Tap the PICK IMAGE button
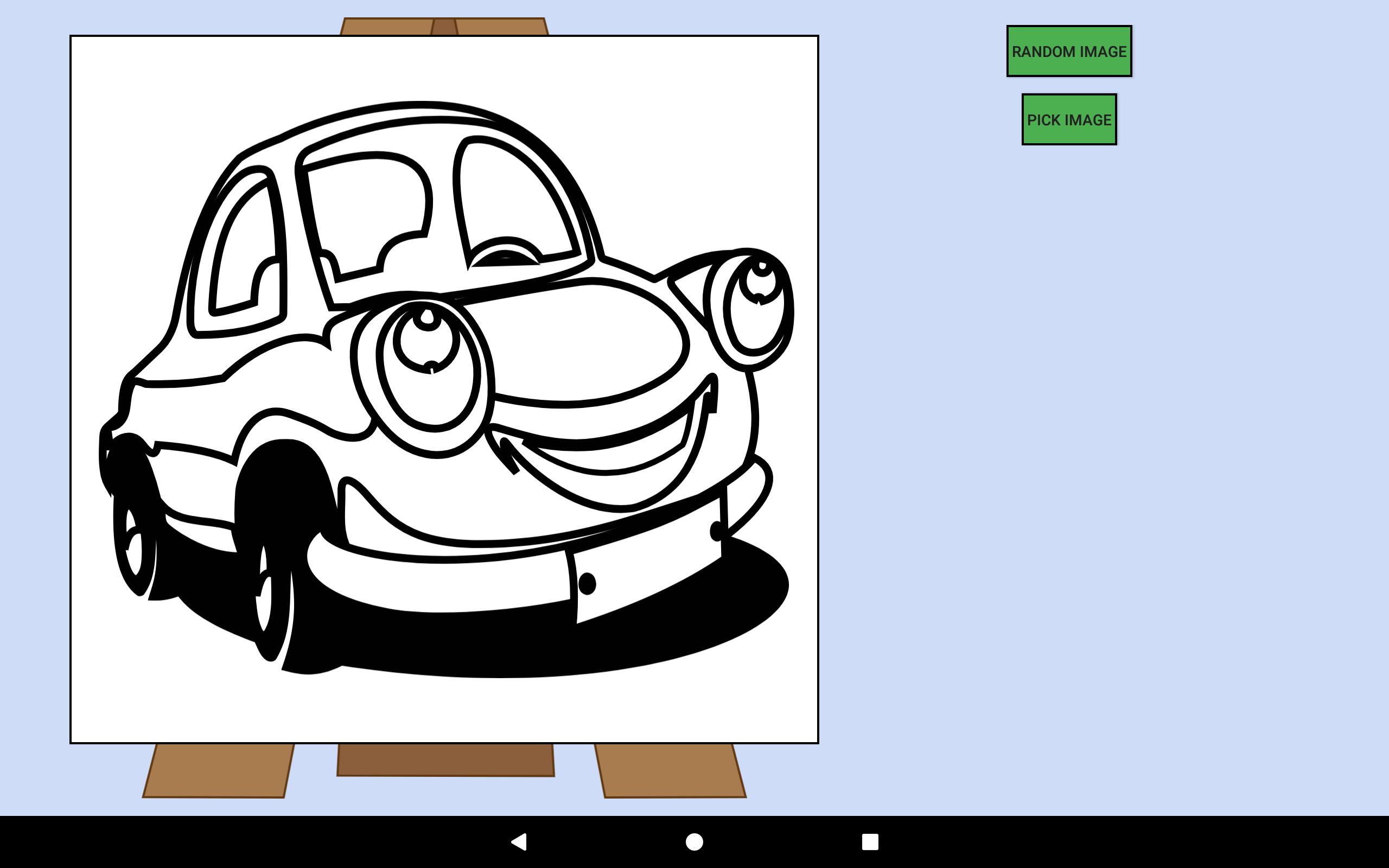The height and width of the screenshot is (868, 1389). point(1069,119)
